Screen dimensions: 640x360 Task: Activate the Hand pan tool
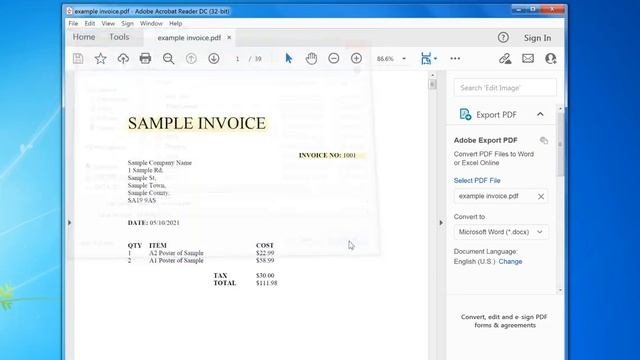tap(311, 58)
